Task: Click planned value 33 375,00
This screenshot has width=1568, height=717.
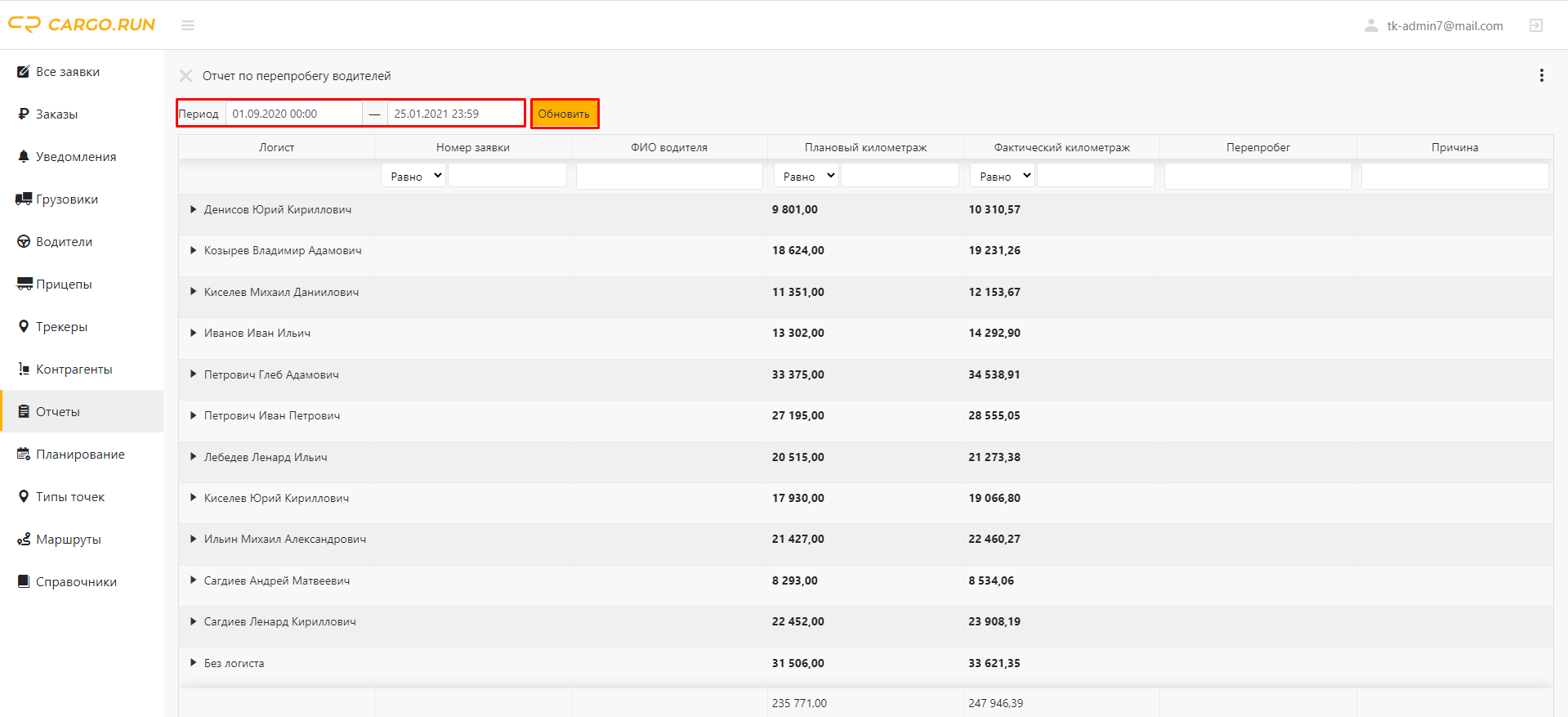Action: [798, 374]
